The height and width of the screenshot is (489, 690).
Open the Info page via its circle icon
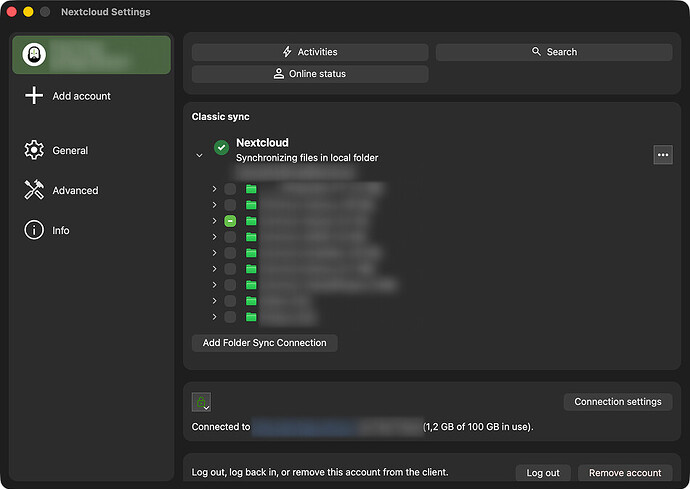point(34,230)
